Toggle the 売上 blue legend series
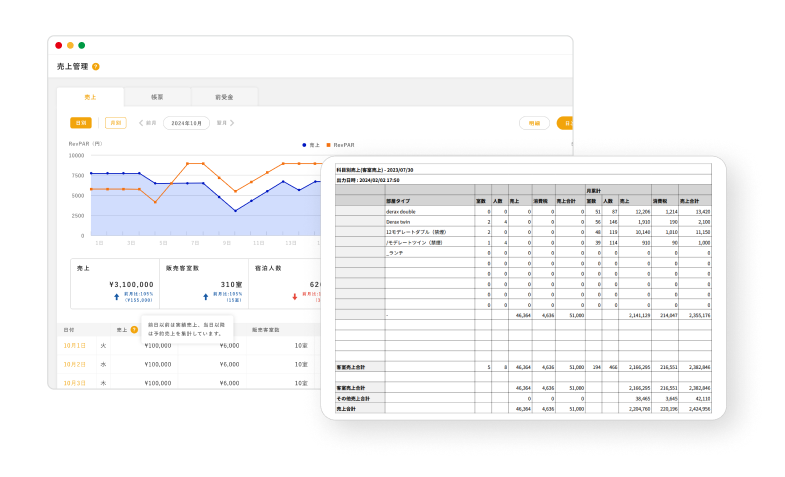The image size is (785, 477). point(310,145)
